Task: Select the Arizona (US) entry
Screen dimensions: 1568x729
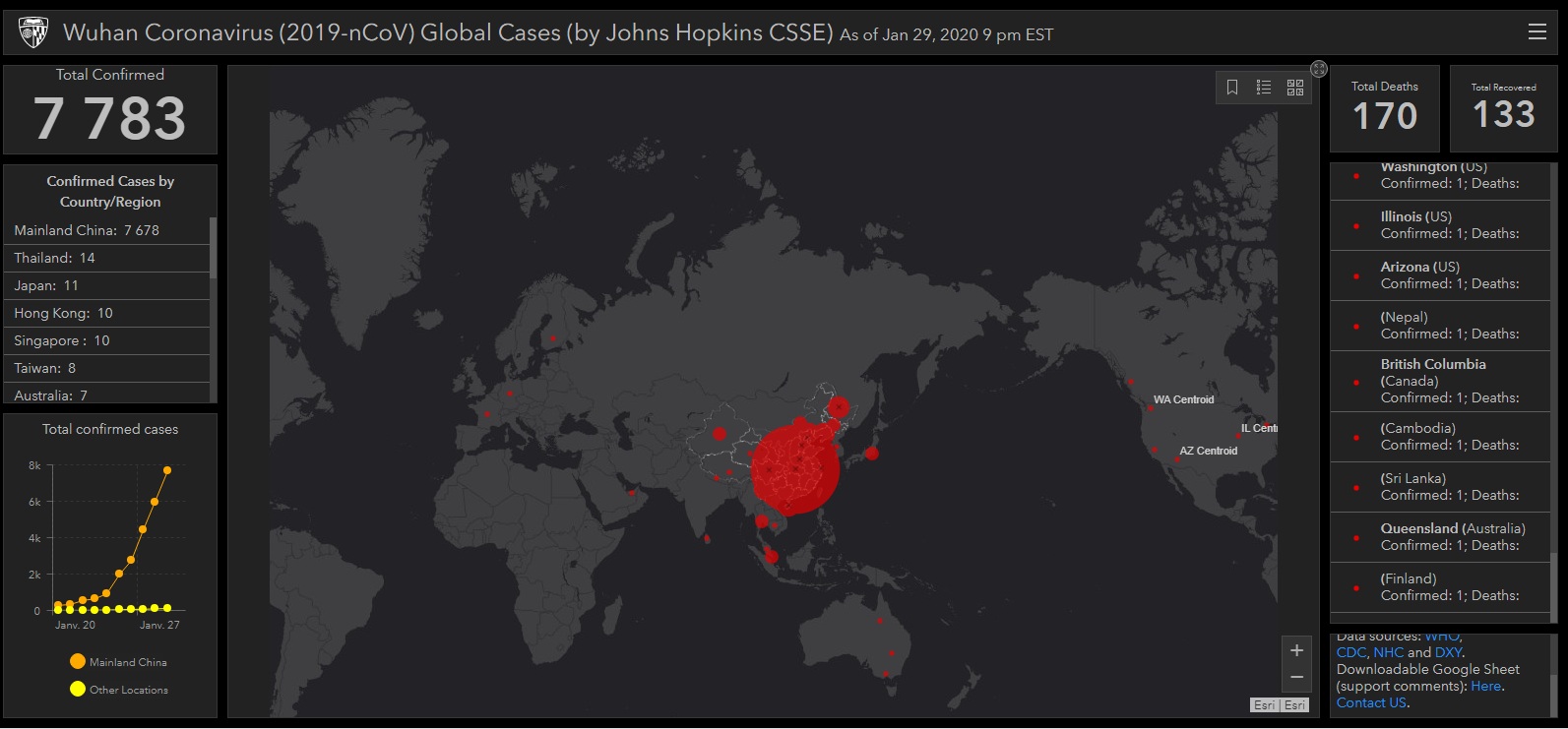Action: click(x=1440, y=275)
